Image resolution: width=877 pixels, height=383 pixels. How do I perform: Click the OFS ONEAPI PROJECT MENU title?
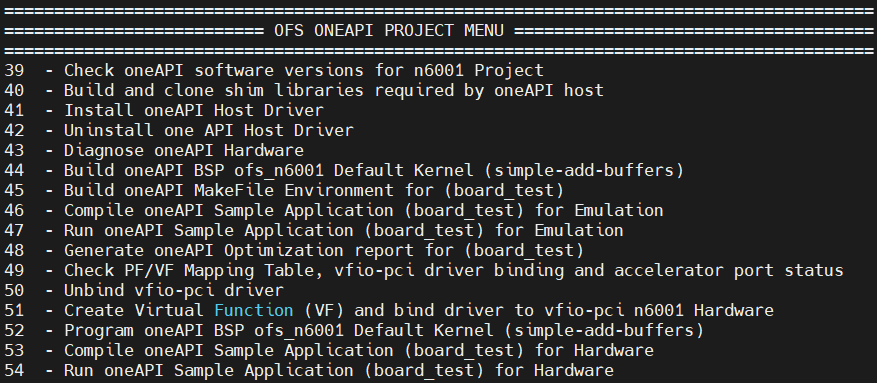click(x=389, y=30)
